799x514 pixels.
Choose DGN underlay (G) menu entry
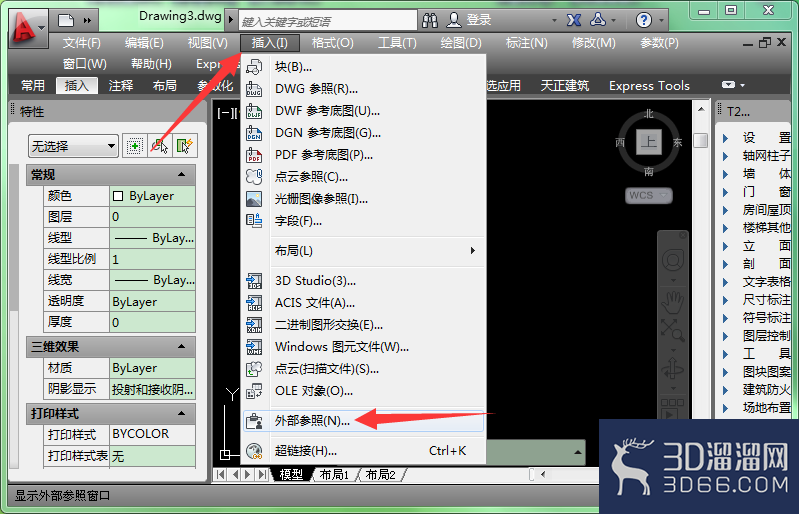[x=363, y=133]
